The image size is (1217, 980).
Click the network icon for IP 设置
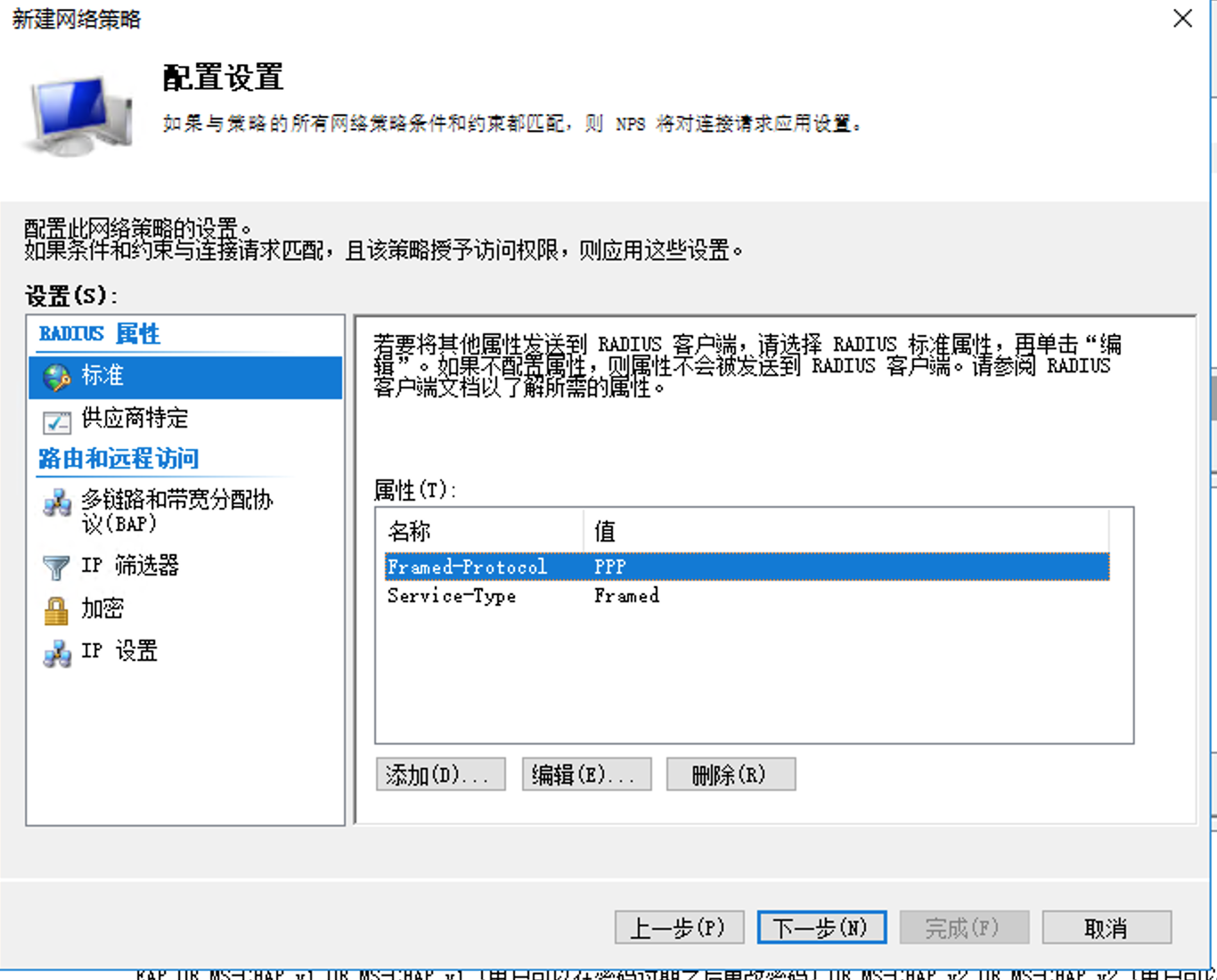(x=57, y=653)
